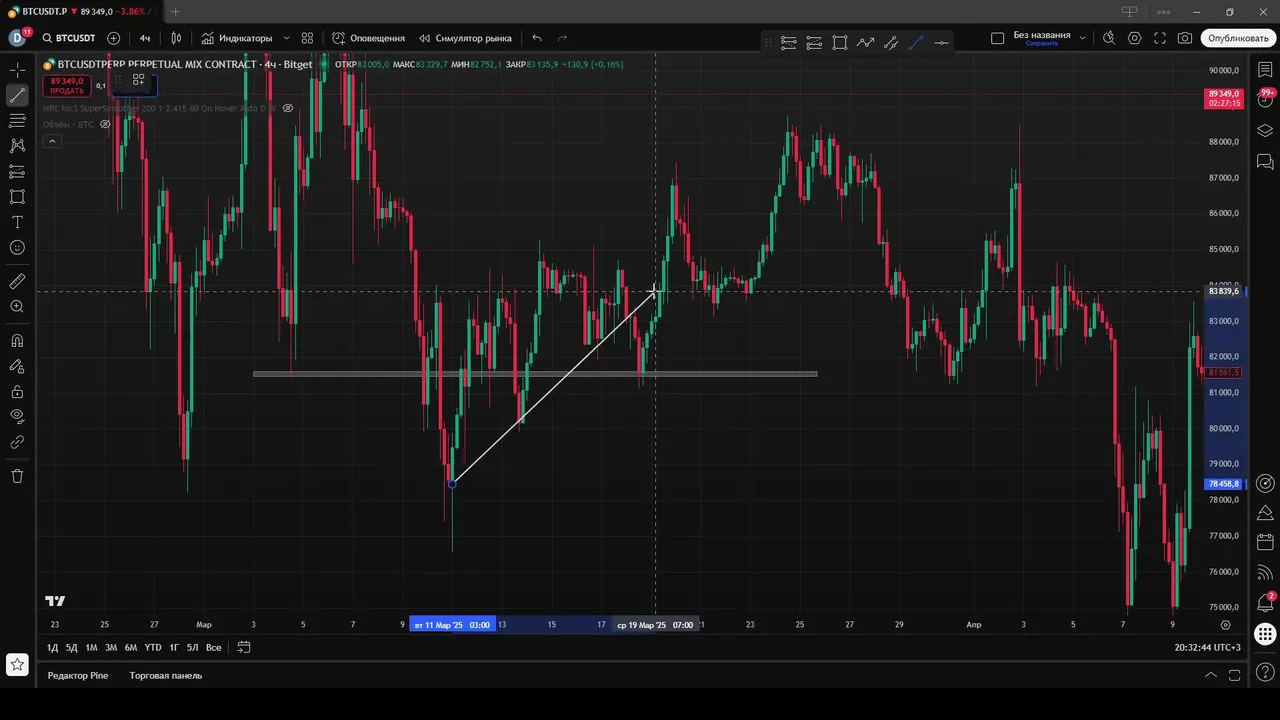Open the Редактор Pine tab
1280x720 pixels.
tap(78, 675)
